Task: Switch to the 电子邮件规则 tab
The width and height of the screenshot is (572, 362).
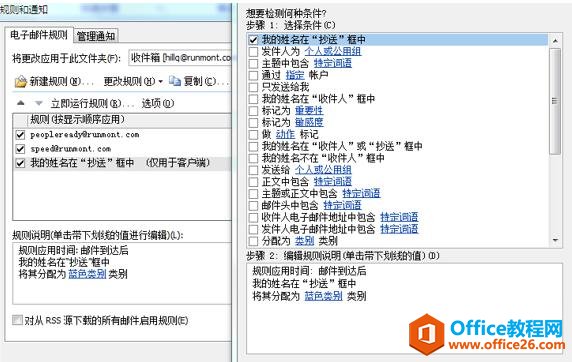Action: (39, 35)
